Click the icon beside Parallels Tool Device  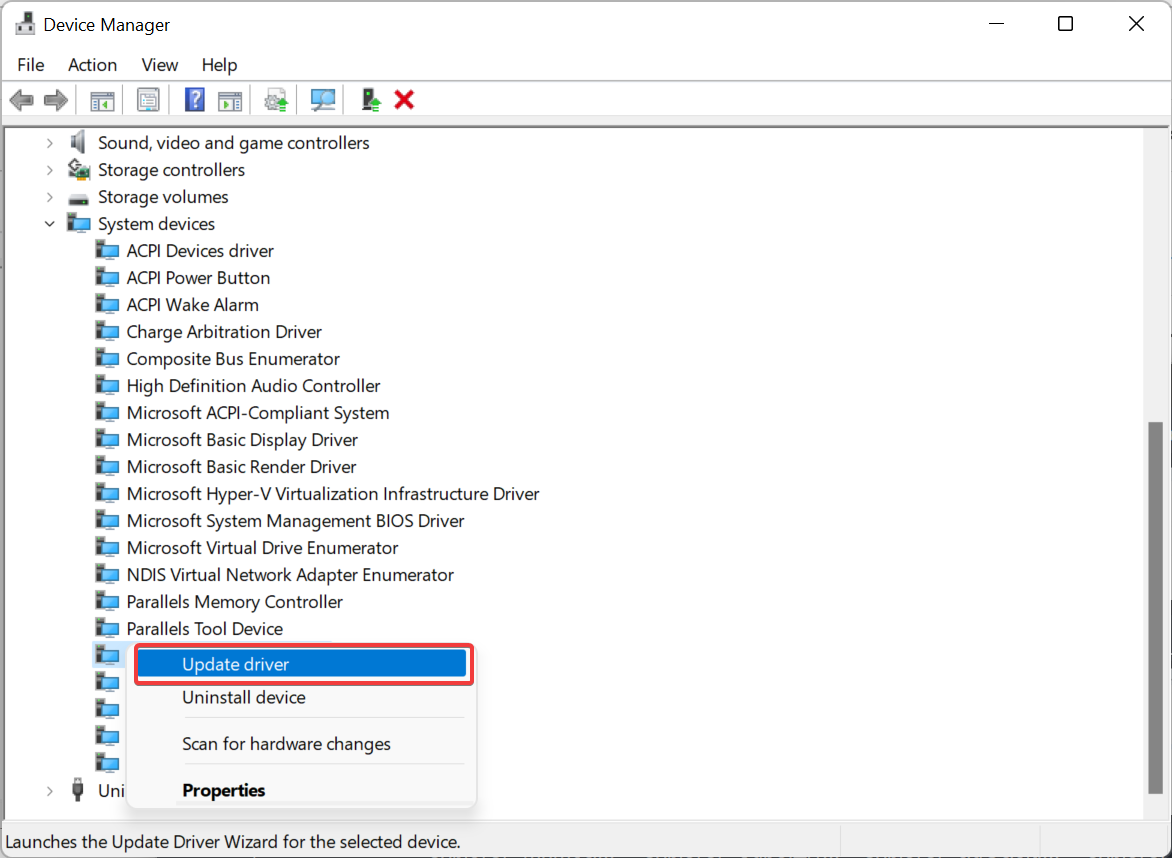click(108, 628)
